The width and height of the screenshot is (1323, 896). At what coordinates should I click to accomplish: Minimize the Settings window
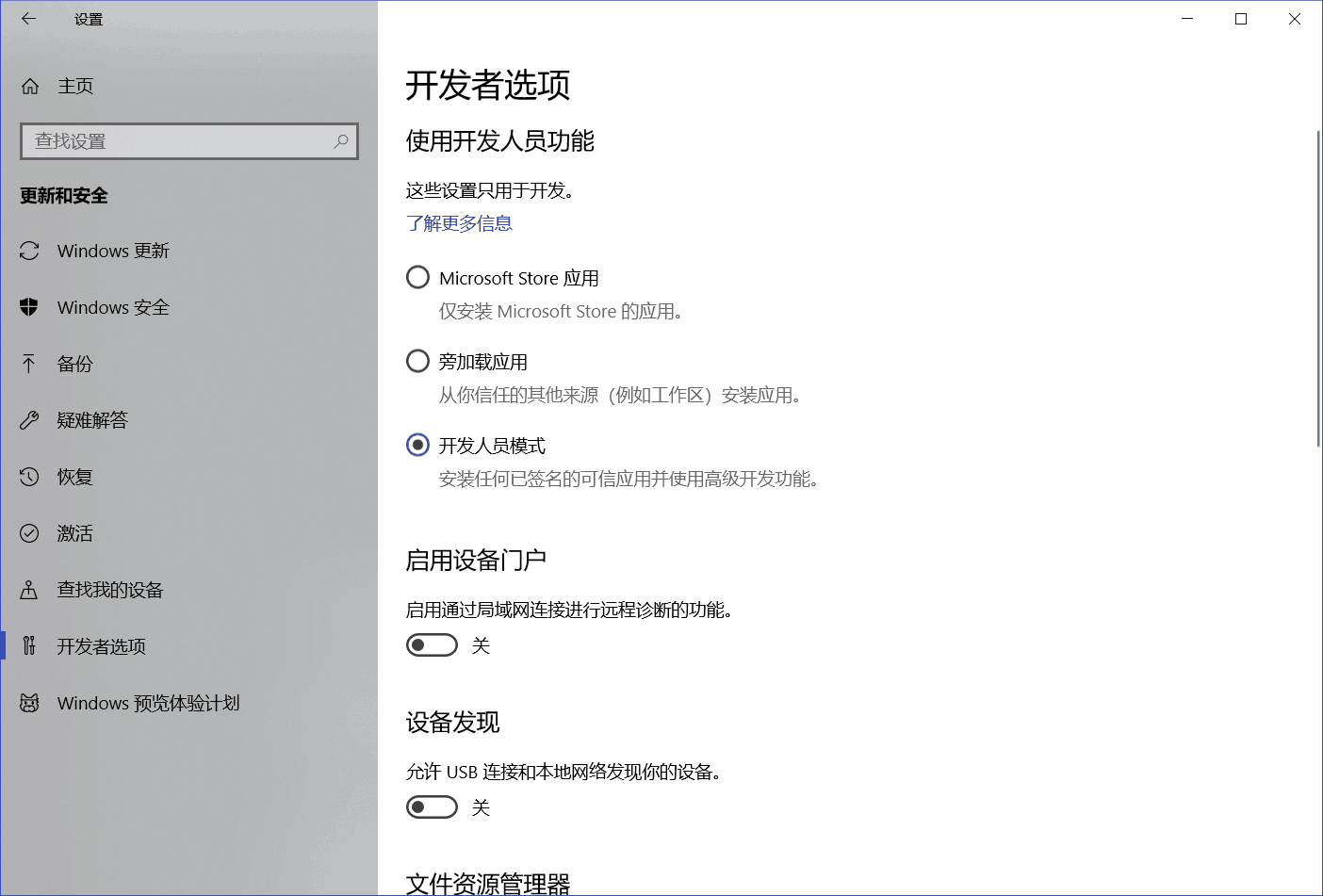tap(1187, 19)
